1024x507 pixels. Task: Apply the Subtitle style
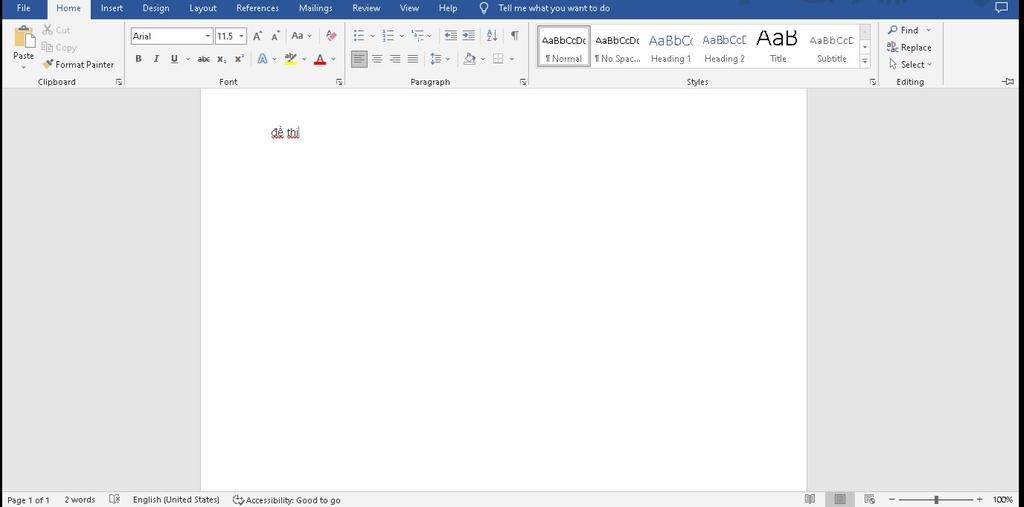coord(831,46)
